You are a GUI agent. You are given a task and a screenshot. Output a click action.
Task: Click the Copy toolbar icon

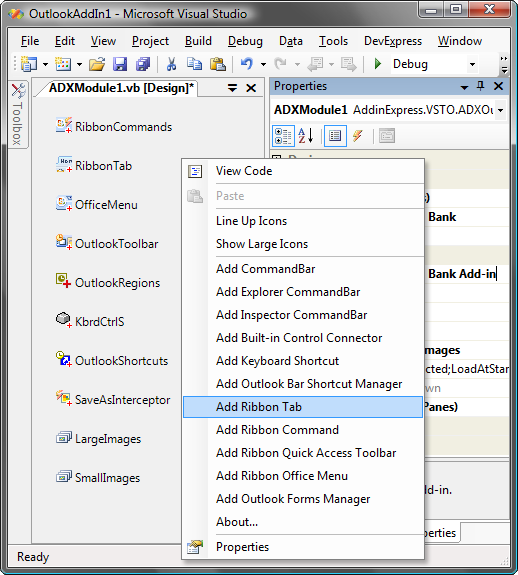click(x=194, y=64)
